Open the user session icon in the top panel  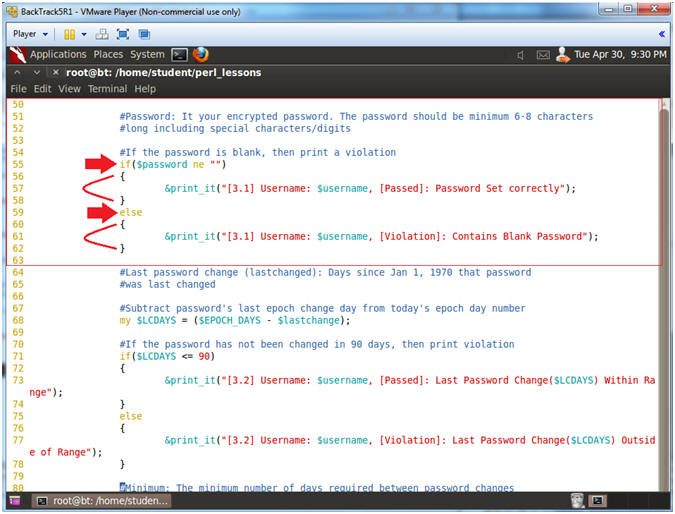[562, 55]
